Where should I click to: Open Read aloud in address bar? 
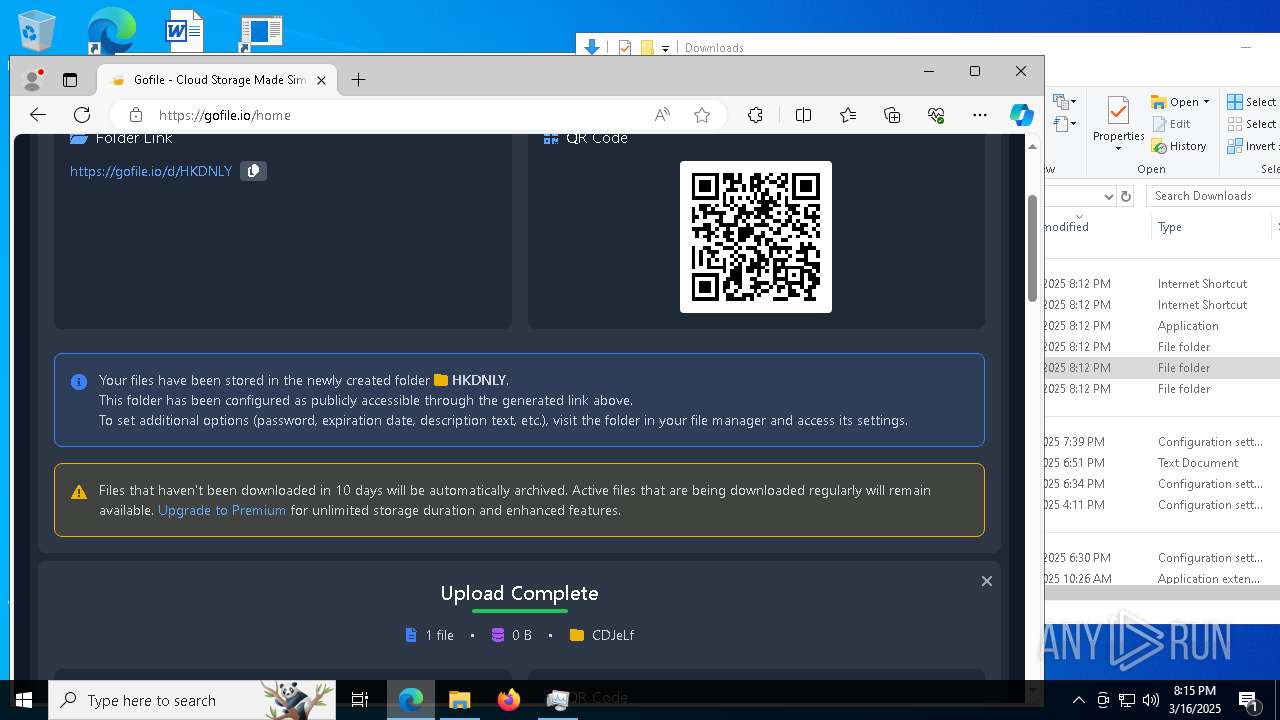click(x=662, y=115)
